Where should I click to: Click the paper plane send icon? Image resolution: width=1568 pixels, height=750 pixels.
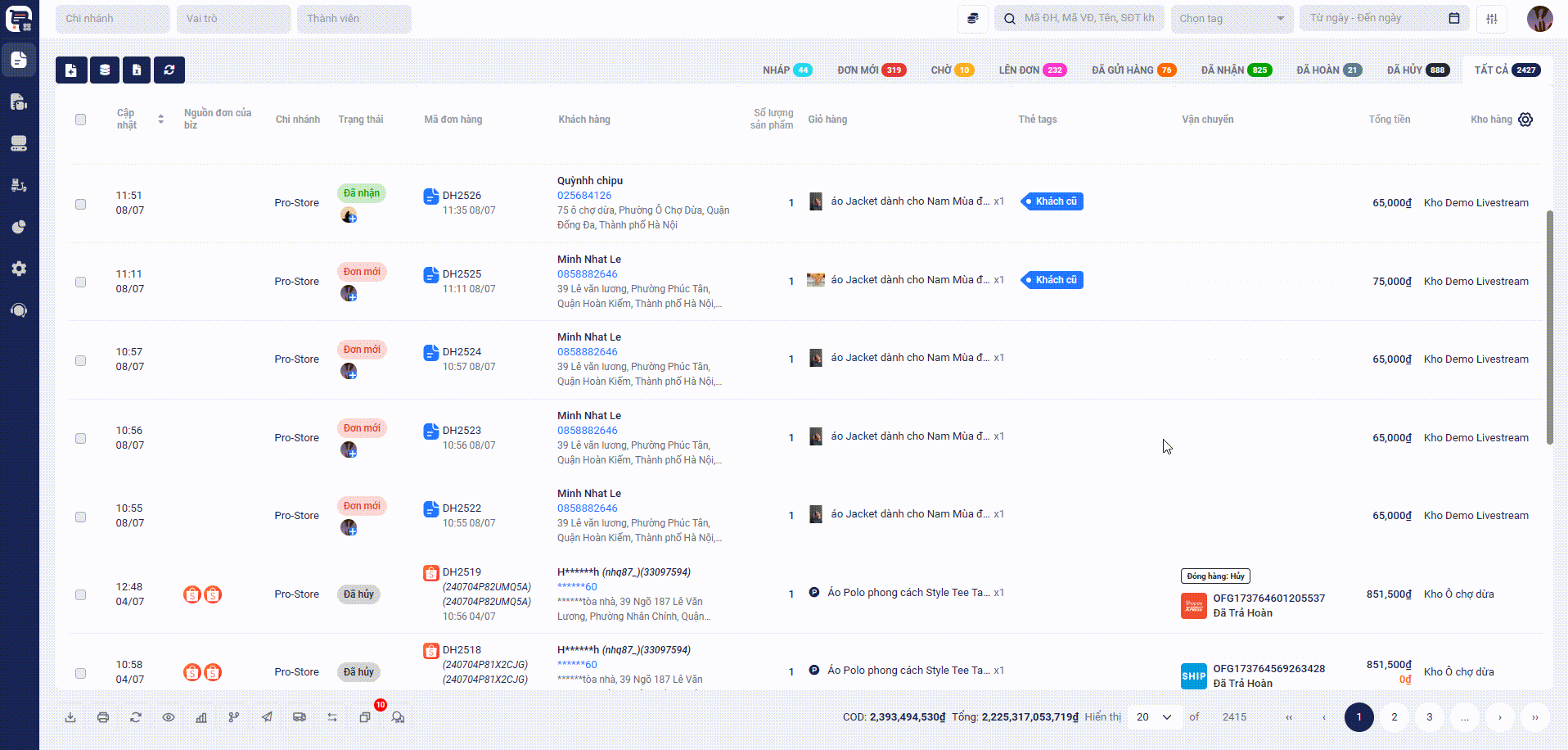[267, 717]
